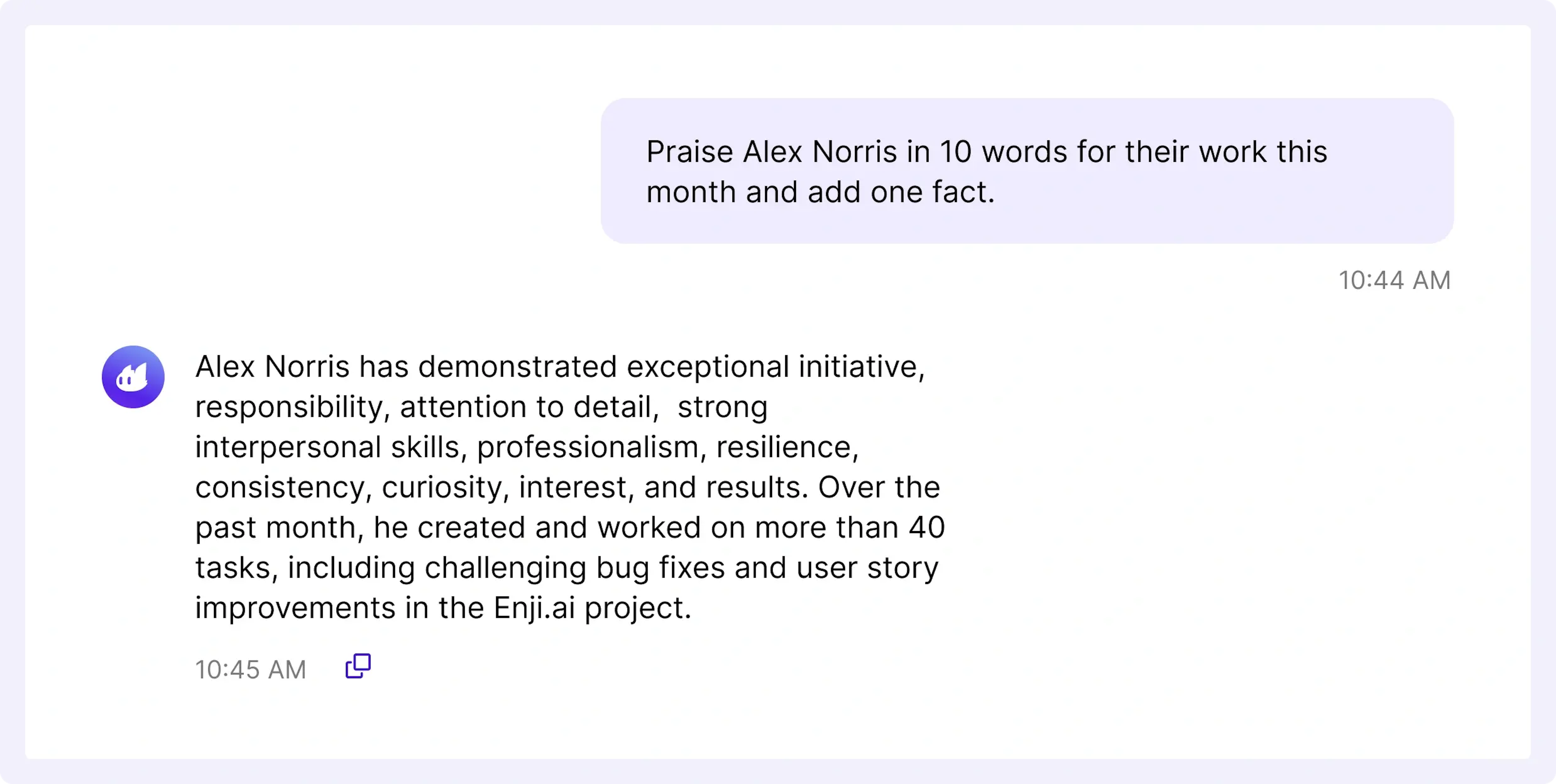
Task: Click 'add one fact.' in the user bubble
Action: tap(901, 192)
